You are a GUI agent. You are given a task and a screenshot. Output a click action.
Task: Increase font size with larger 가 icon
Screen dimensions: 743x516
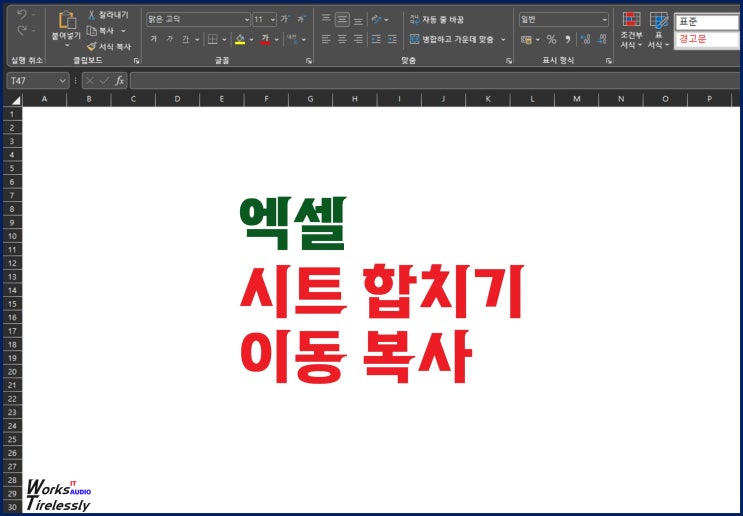click(284, 19)
